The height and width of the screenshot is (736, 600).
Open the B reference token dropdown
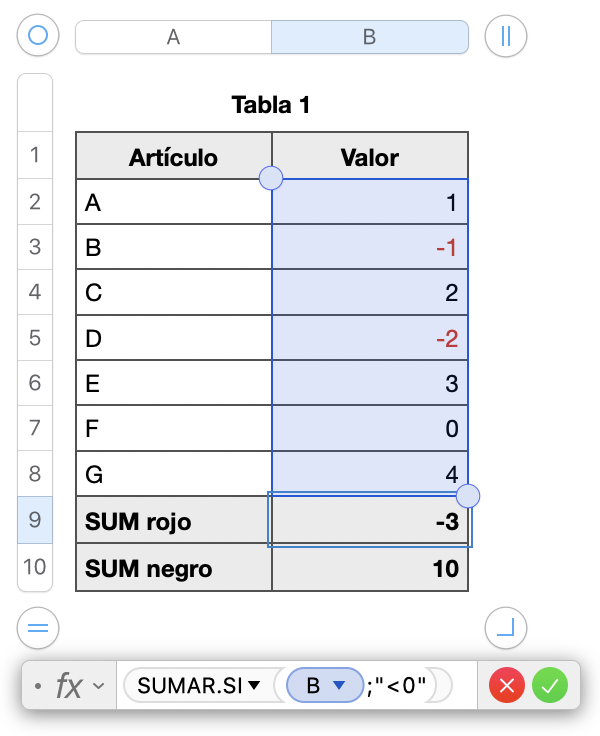(338, 686)
